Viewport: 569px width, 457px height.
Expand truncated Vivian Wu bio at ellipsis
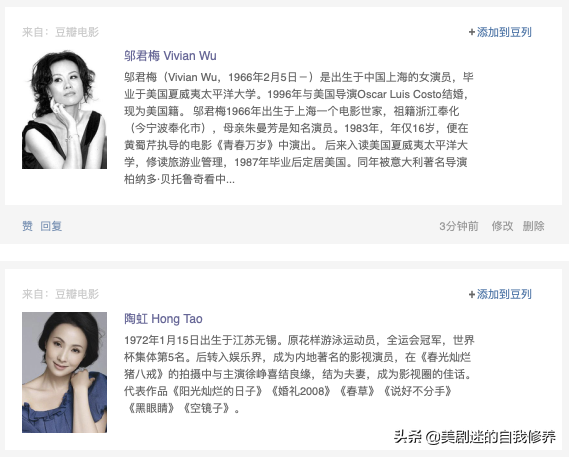point(230,179)
